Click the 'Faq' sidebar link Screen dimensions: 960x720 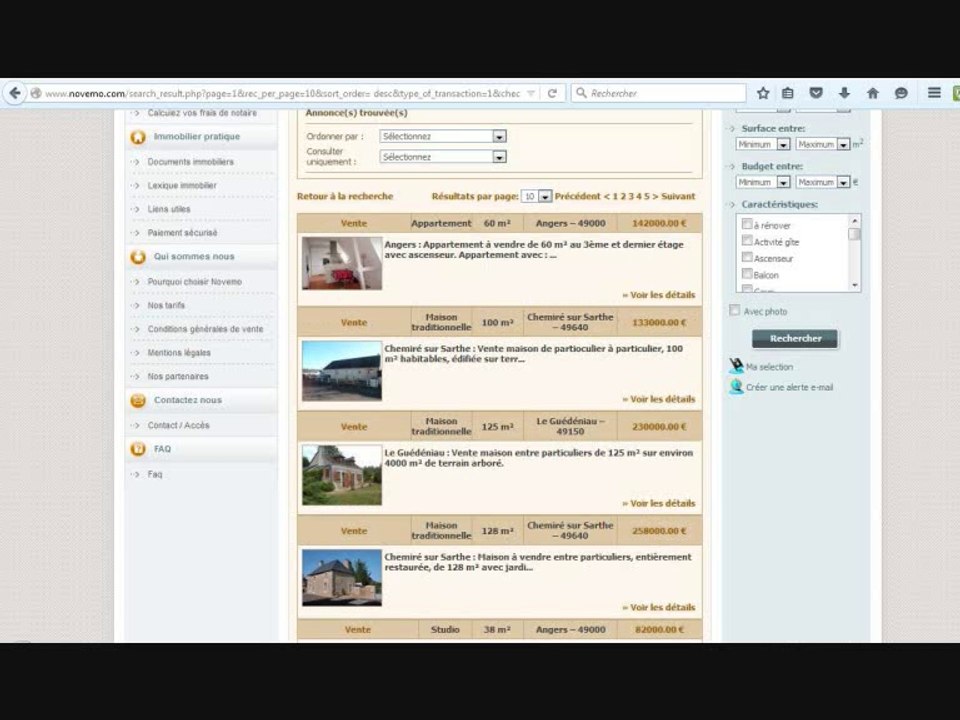point(155,474)
